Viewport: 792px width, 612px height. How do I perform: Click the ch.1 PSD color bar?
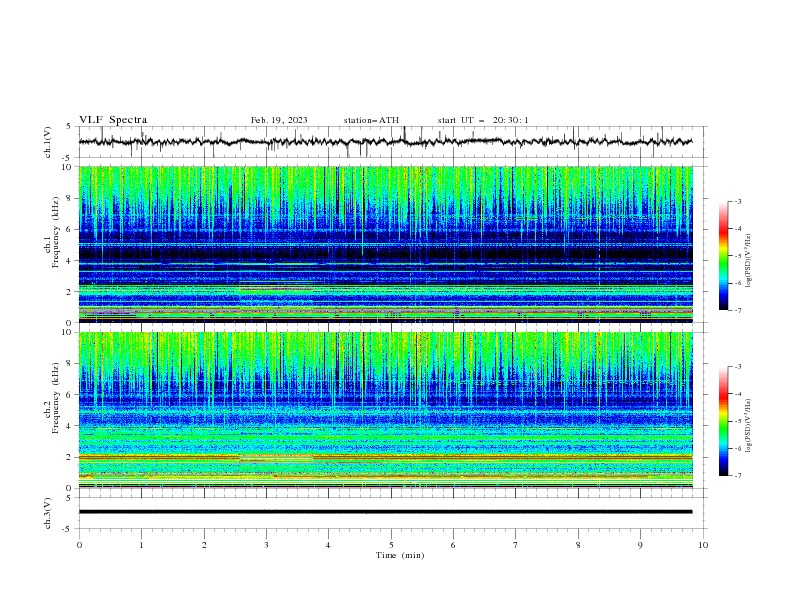pos(723,256)
